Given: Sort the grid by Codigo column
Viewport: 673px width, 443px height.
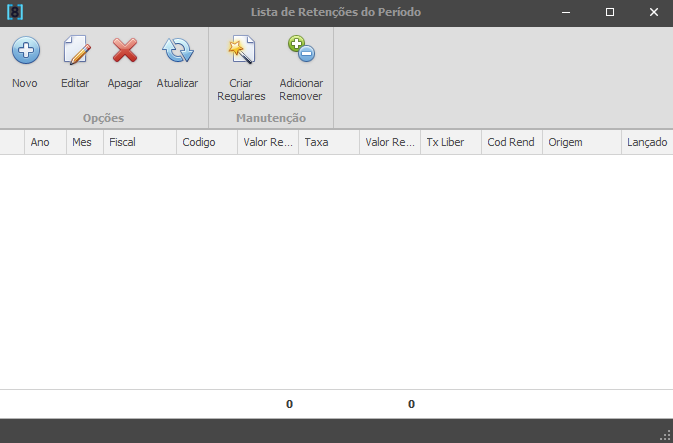Looking at the screenshot, I should coord(206,143).
